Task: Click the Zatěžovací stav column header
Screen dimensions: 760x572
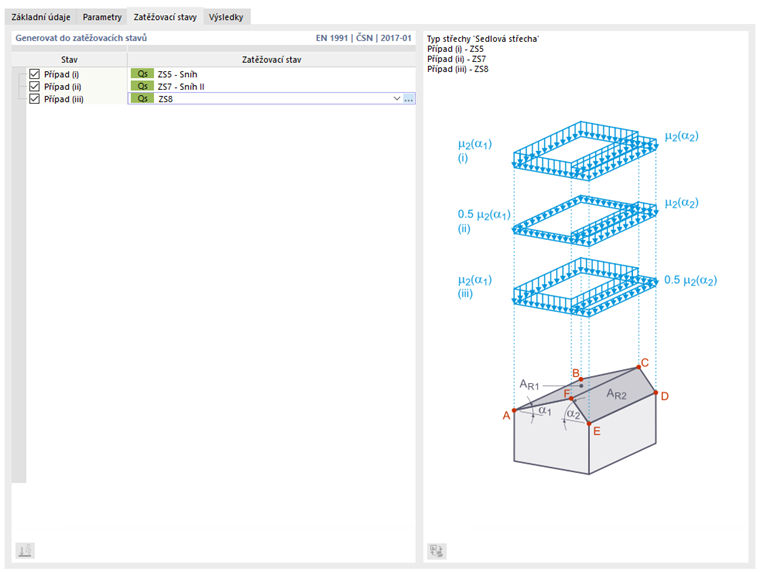Action: [x=271, y=60]
